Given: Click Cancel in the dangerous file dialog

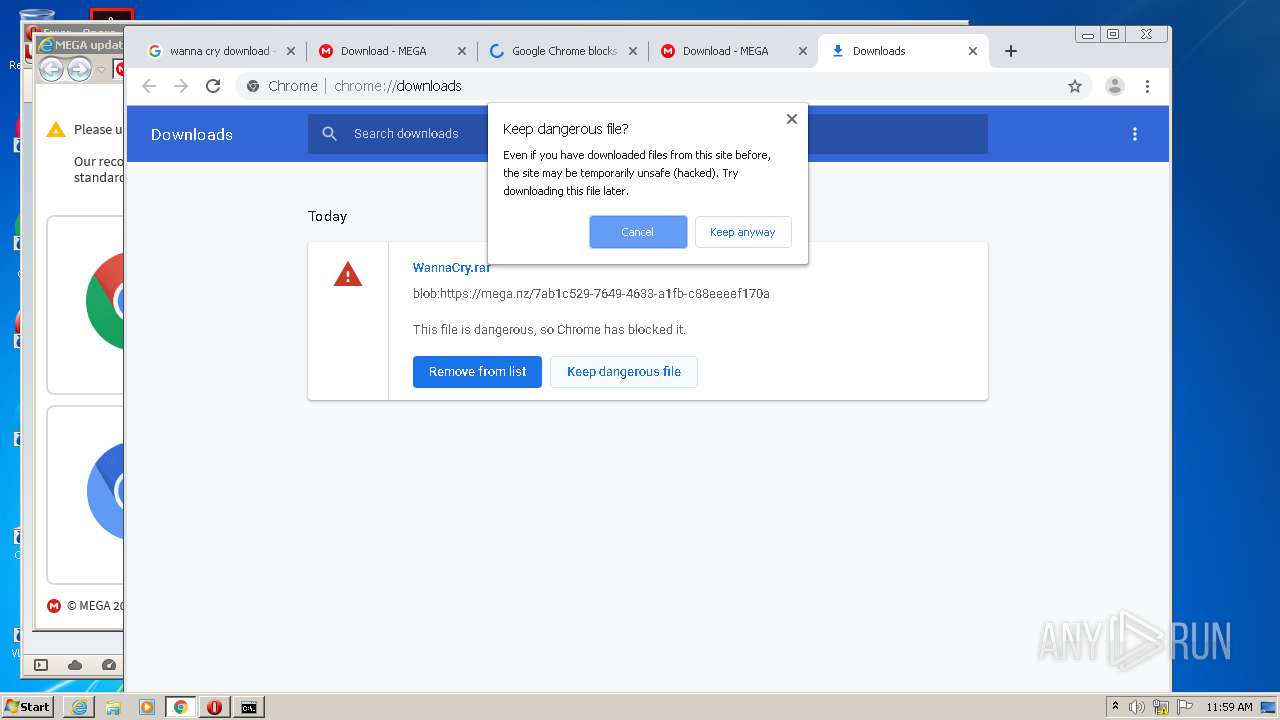Looking at the screenshot, I should click(x=638, y=232).
